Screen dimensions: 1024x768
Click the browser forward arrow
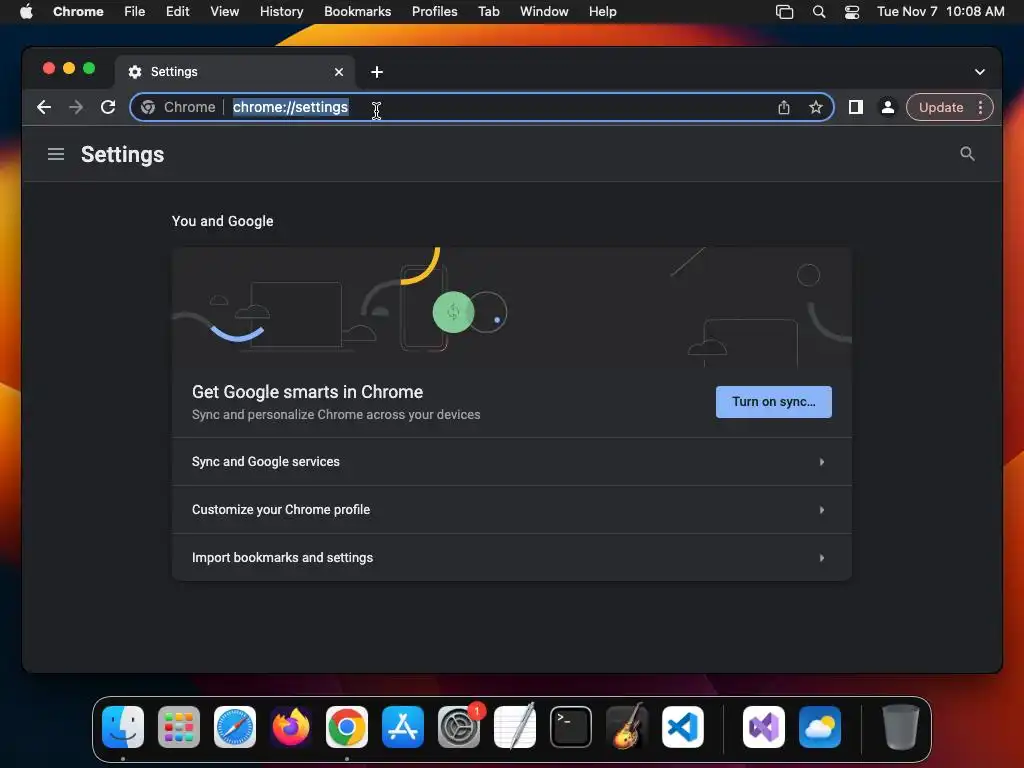[76, 107]
